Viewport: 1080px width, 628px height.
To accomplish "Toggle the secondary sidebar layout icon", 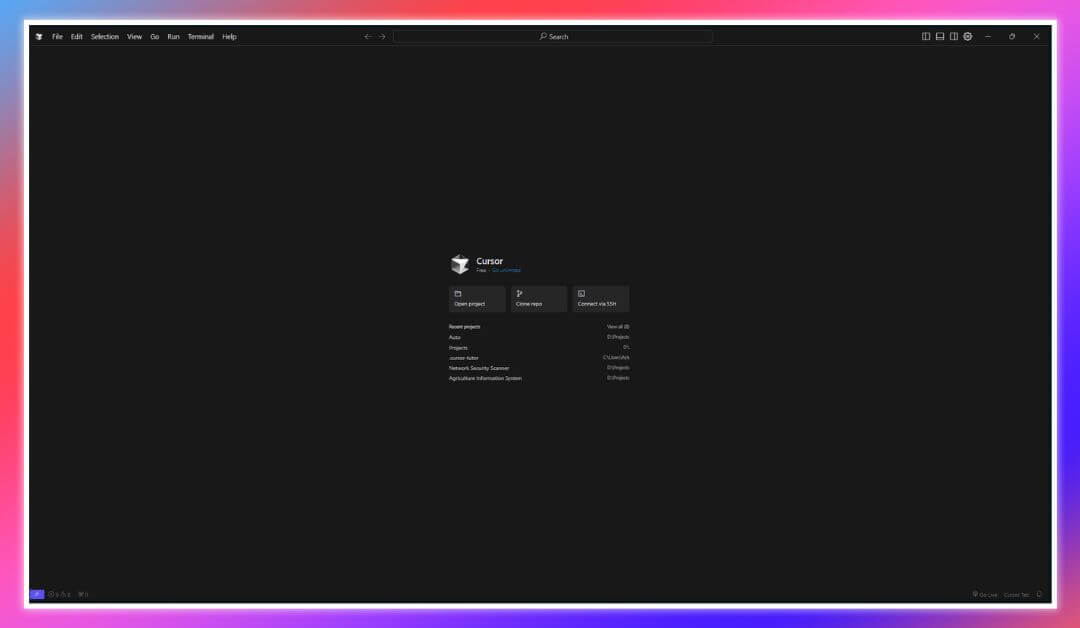I will click(x=954, y=36).
